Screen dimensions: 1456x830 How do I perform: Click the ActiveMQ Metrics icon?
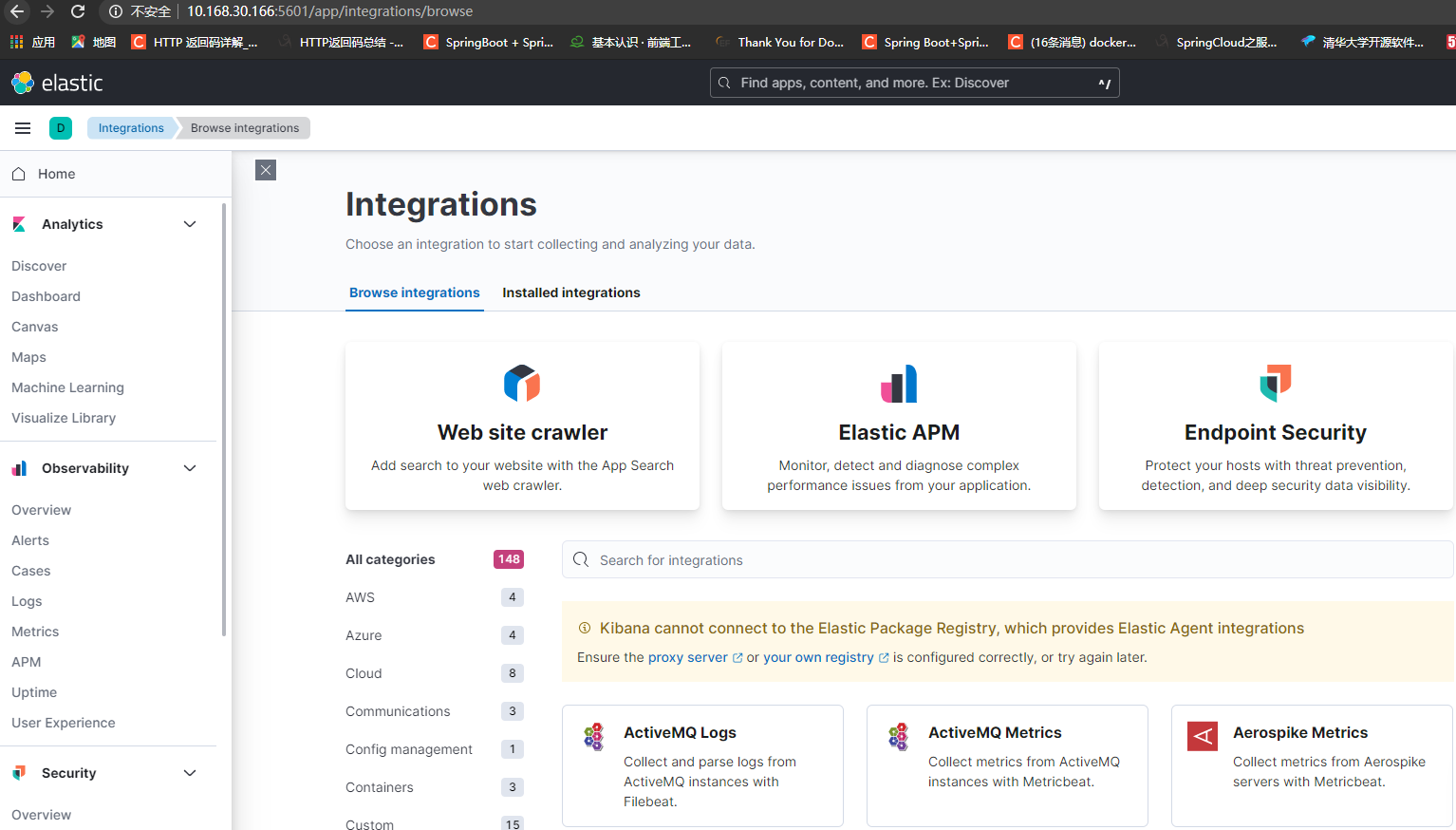(899, 736)
